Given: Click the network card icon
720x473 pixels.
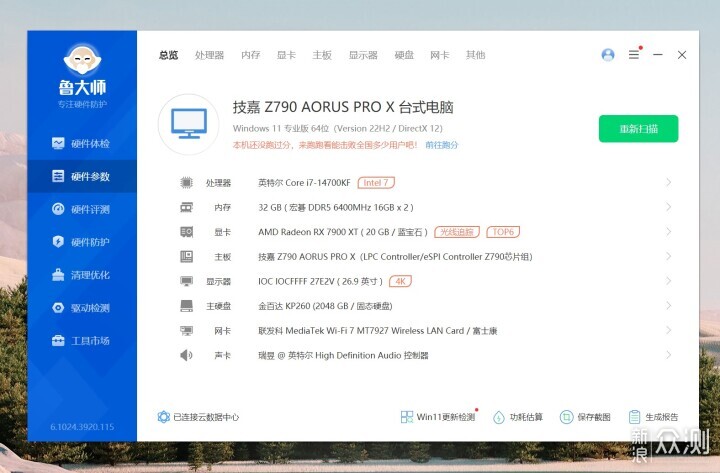Looking at the screenshot, I should (186, 331).
